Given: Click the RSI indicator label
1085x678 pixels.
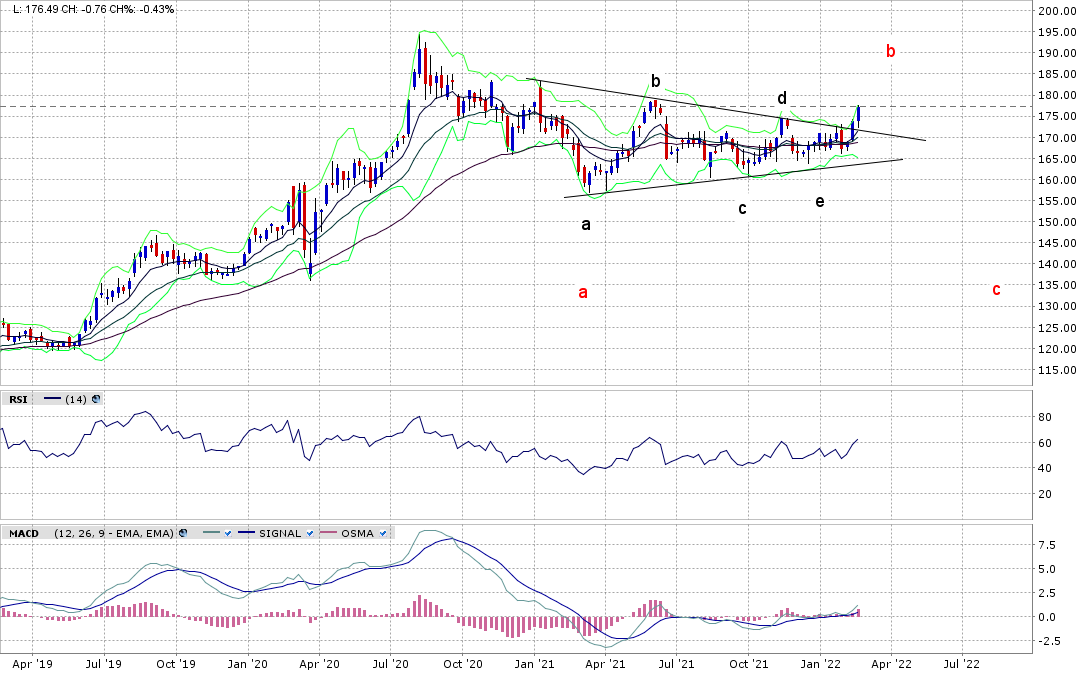Looking at the screenshot, I should 19,399.
